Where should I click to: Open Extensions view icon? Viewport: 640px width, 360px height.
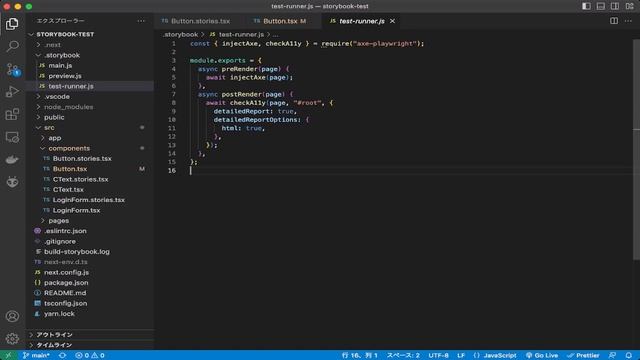pos(12,114)
